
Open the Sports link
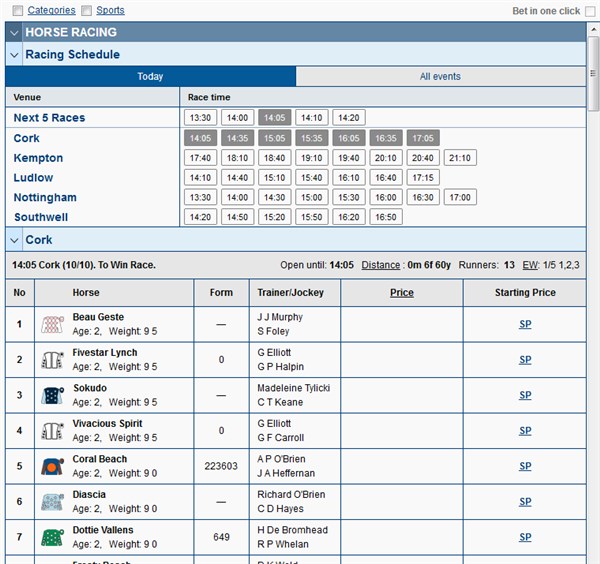(110, 10)
